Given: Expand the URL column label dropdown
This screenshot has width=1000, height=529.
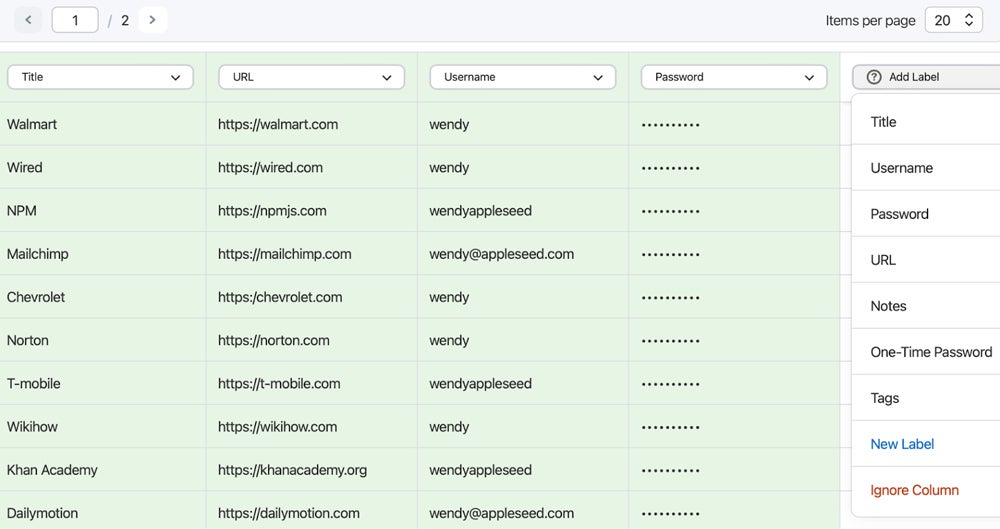Looking at the screenshot, I should [x=311, y=77].
